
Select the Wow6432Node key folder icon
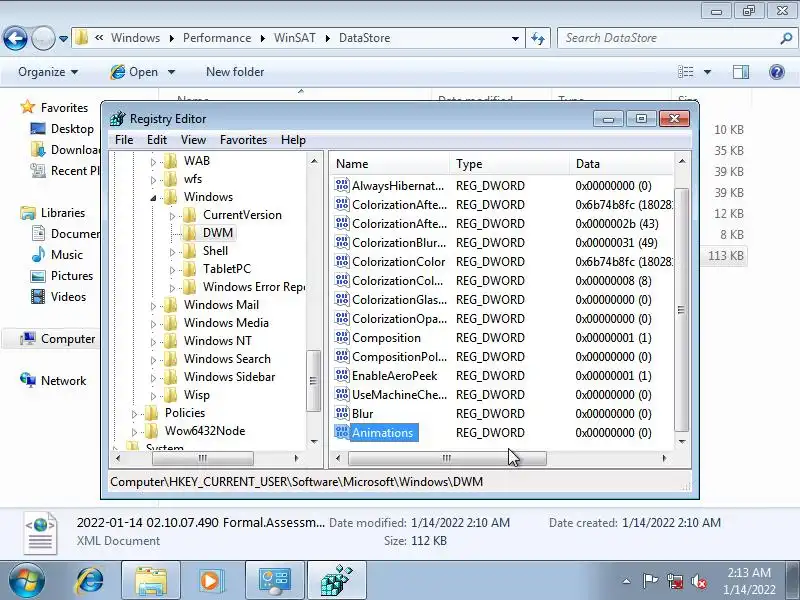[x=152, y=431]
